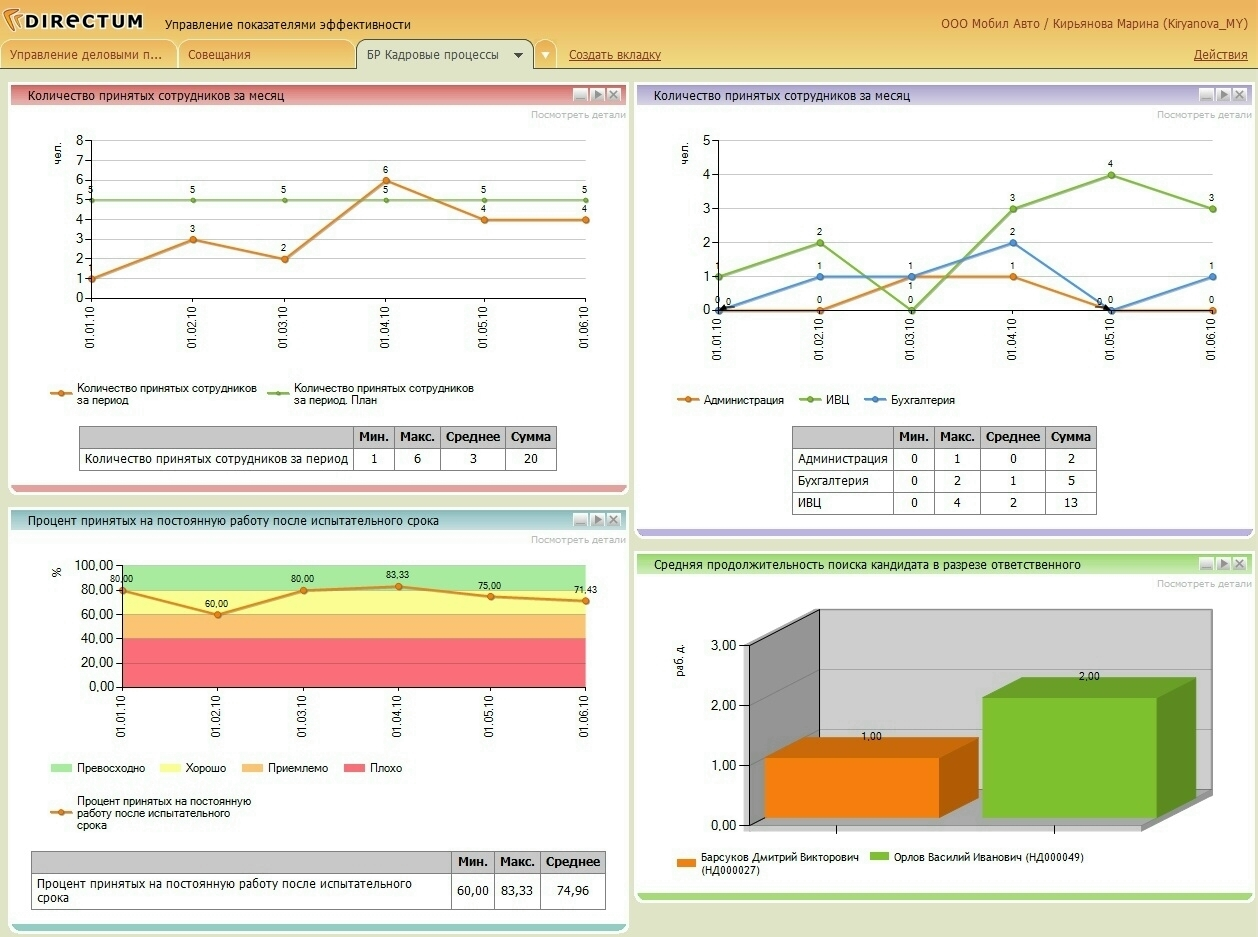Close the hires-by-department chart panel
This screenshot has height=937, width=1258.
(x=1240, y=95)
